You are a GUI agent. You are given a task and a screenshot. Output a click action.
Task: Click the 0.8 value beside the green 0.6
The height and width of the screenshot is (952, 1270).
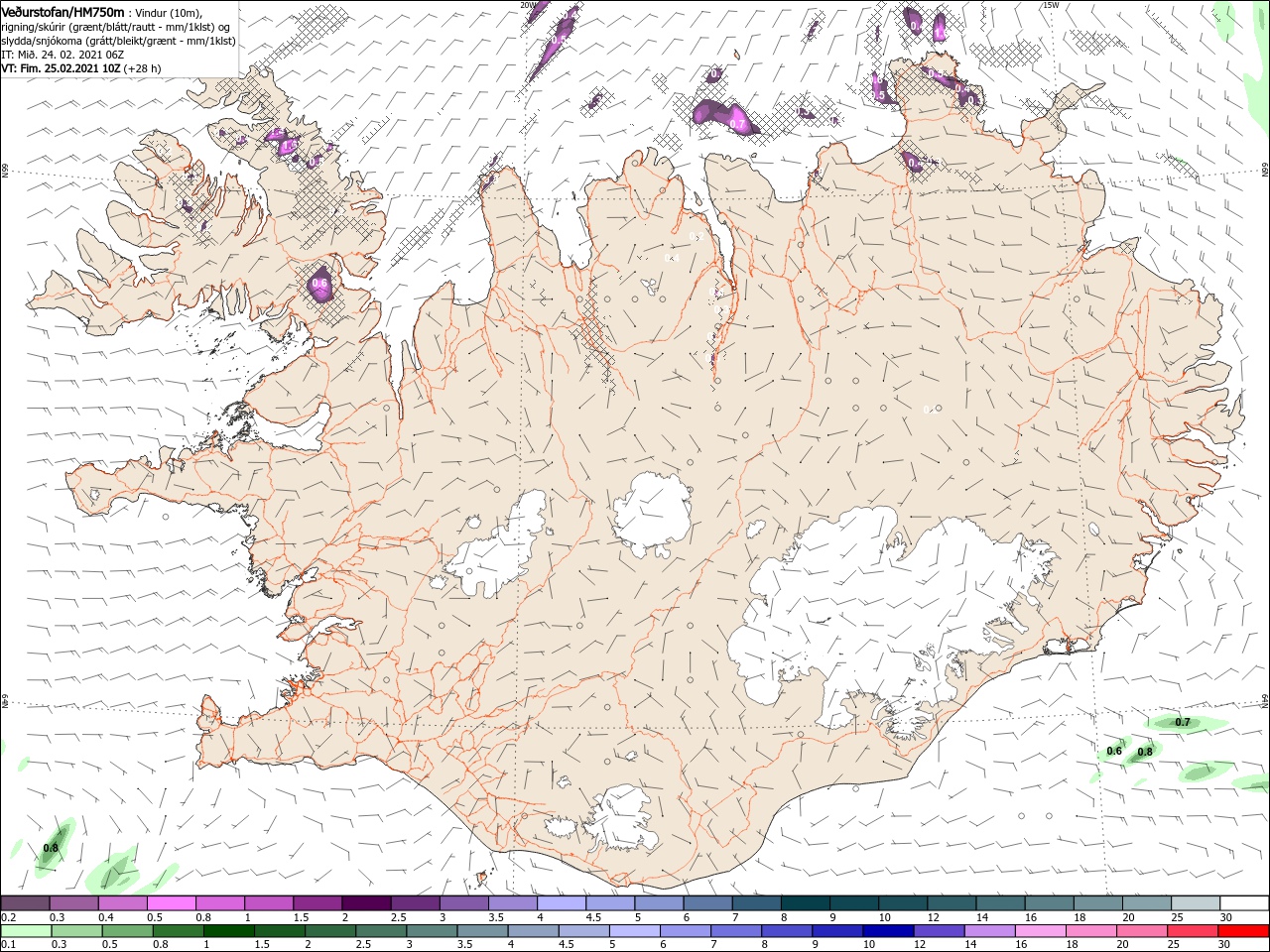coord(1145,752)
